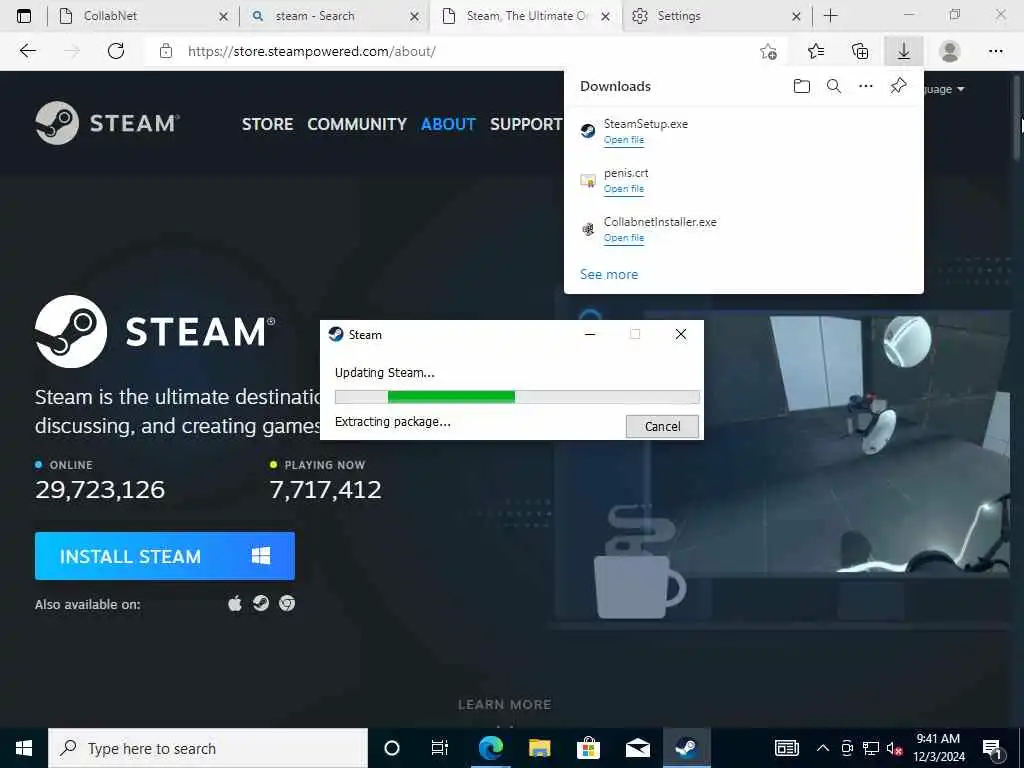Select the Chrome OS download icon

click(287, 603)
